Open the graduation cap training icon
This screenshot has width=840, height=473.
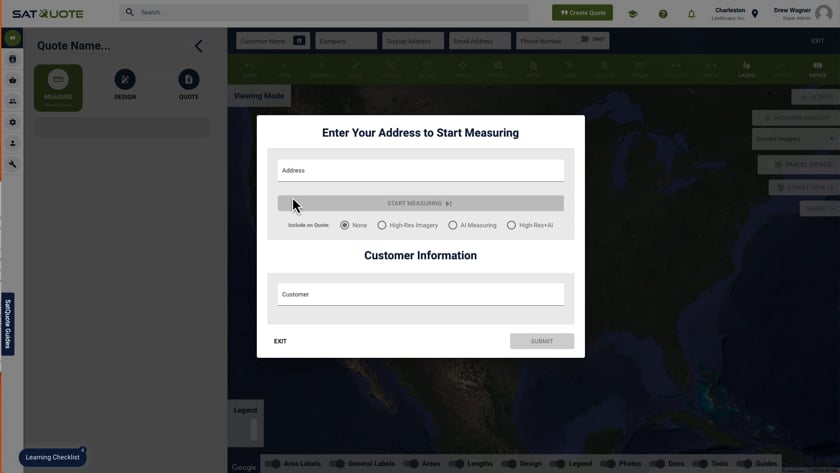(x=633, y=14)
